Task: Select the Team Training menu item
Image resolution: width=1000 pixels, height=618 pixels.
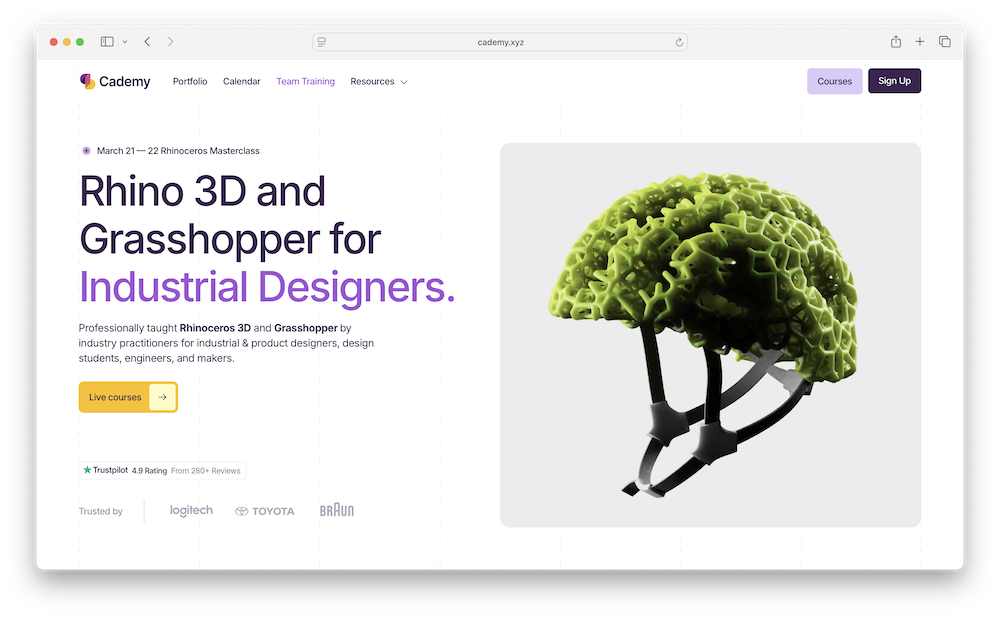Action: coord(305,82)
